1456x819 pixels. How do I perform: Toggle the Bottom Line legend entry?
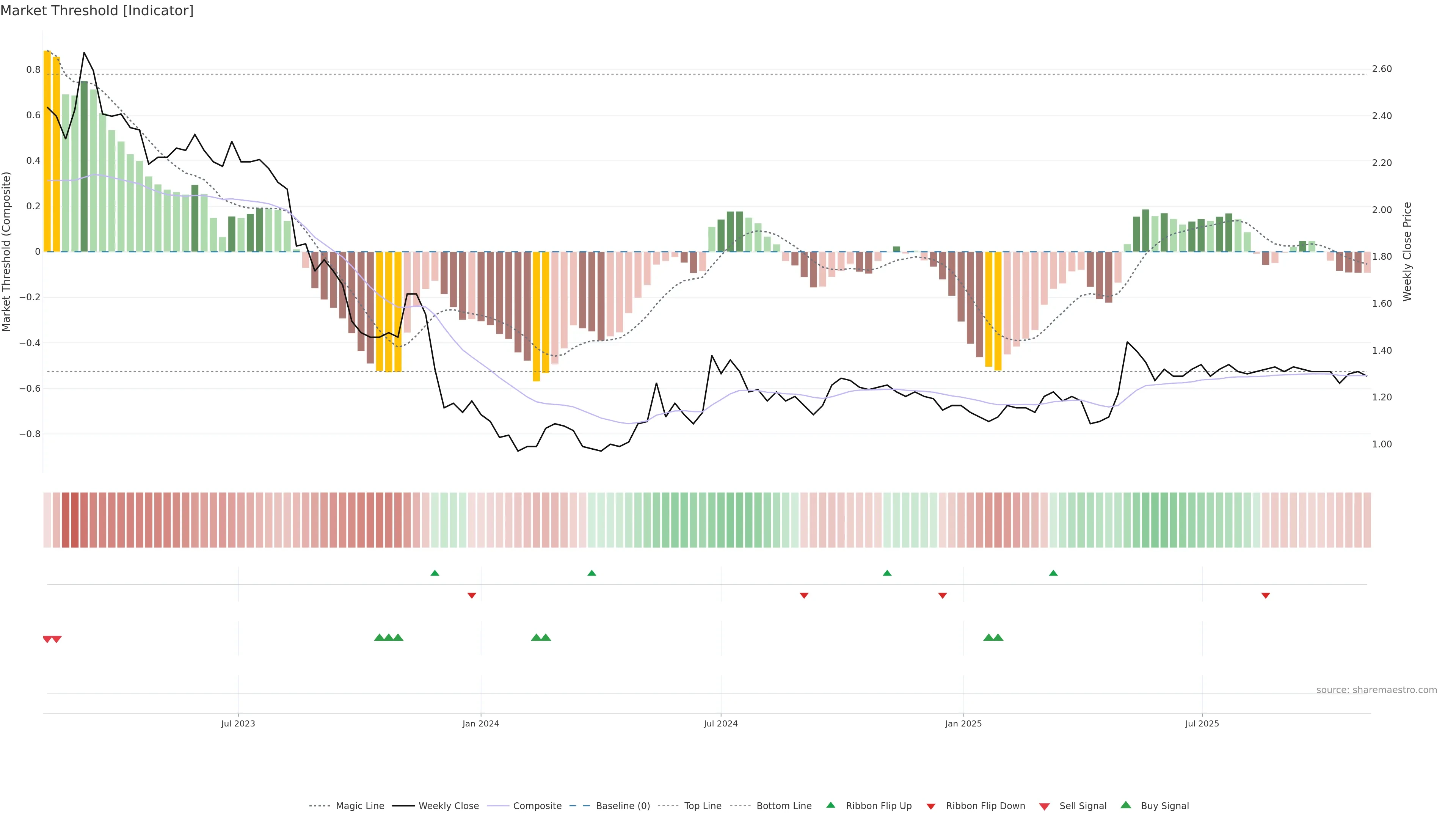783,806
